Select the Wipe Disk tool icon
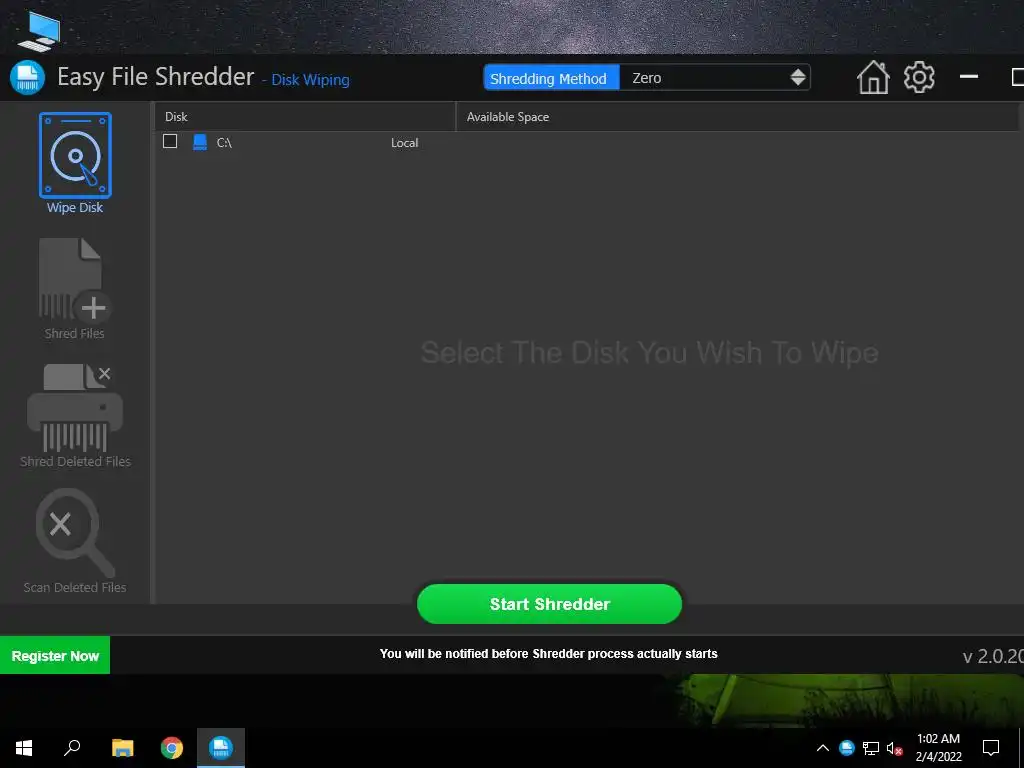Viewport: 1024px width, 768px height. click(x=75, y=155)
